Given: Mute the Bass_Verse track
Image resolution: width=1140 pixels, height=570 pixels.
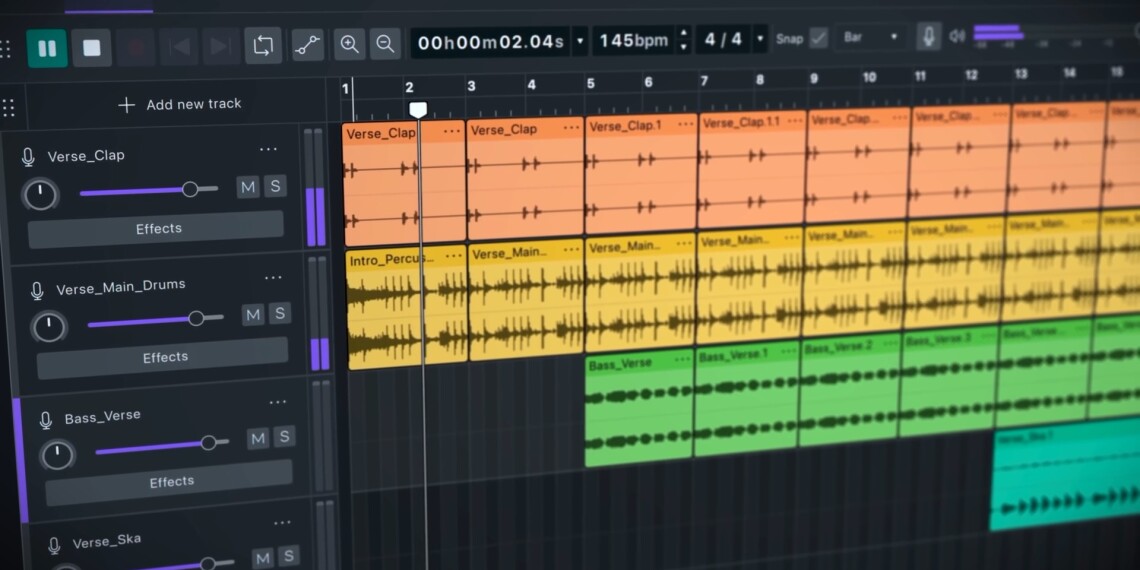Looking at the screenshot, I should (258, 438).
